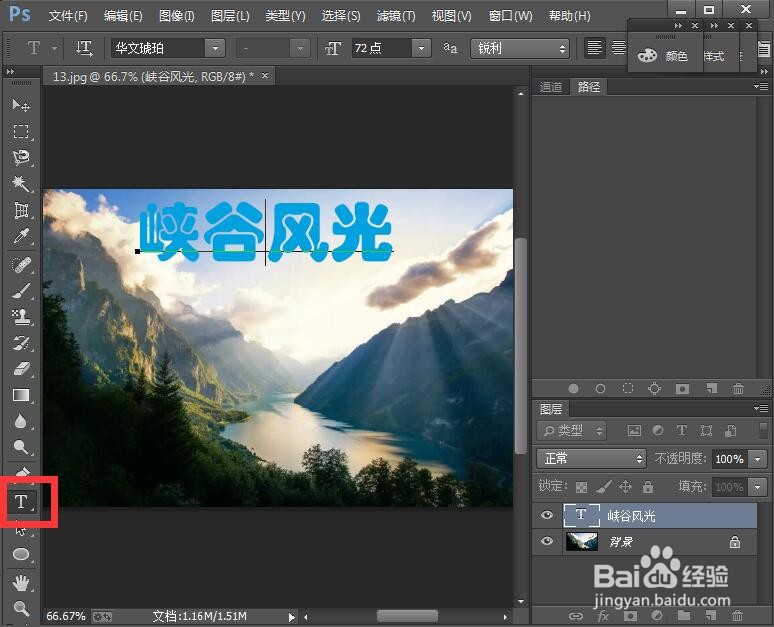This screenshot has width=774, height=627.
Task: Toggle the layer filtering switch
Action: [763, 430]
